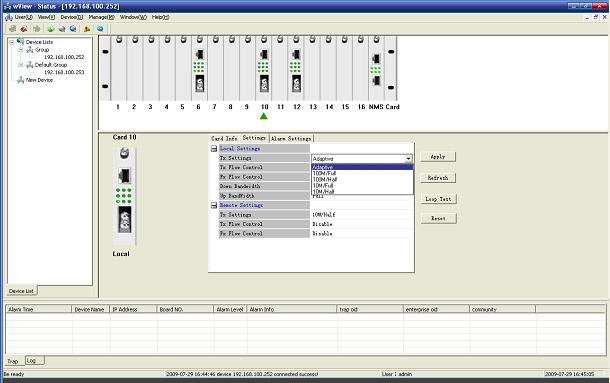Click the blue speech bubble toolbar icon
The width and height of the screenshot is (610, 383).
(x=100, y=29)
